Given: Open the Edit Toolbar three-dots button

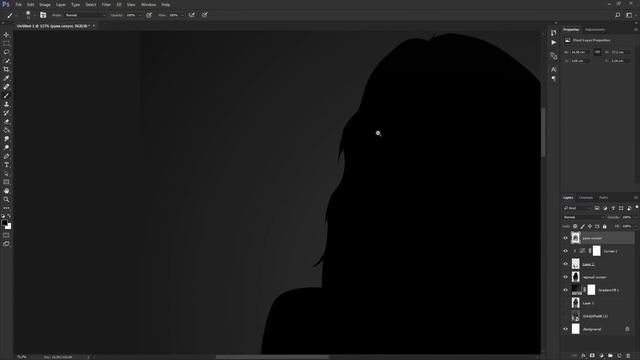Looking at the screenshot, I should pyautogui.click(x=6, y=208).
